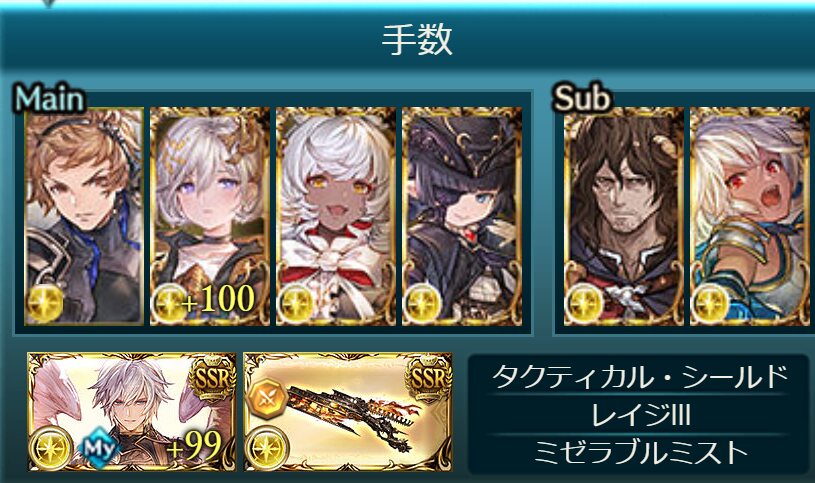Select the タクティカル・シールド skill
815x483 pixels.
click(x=640, y=377)
